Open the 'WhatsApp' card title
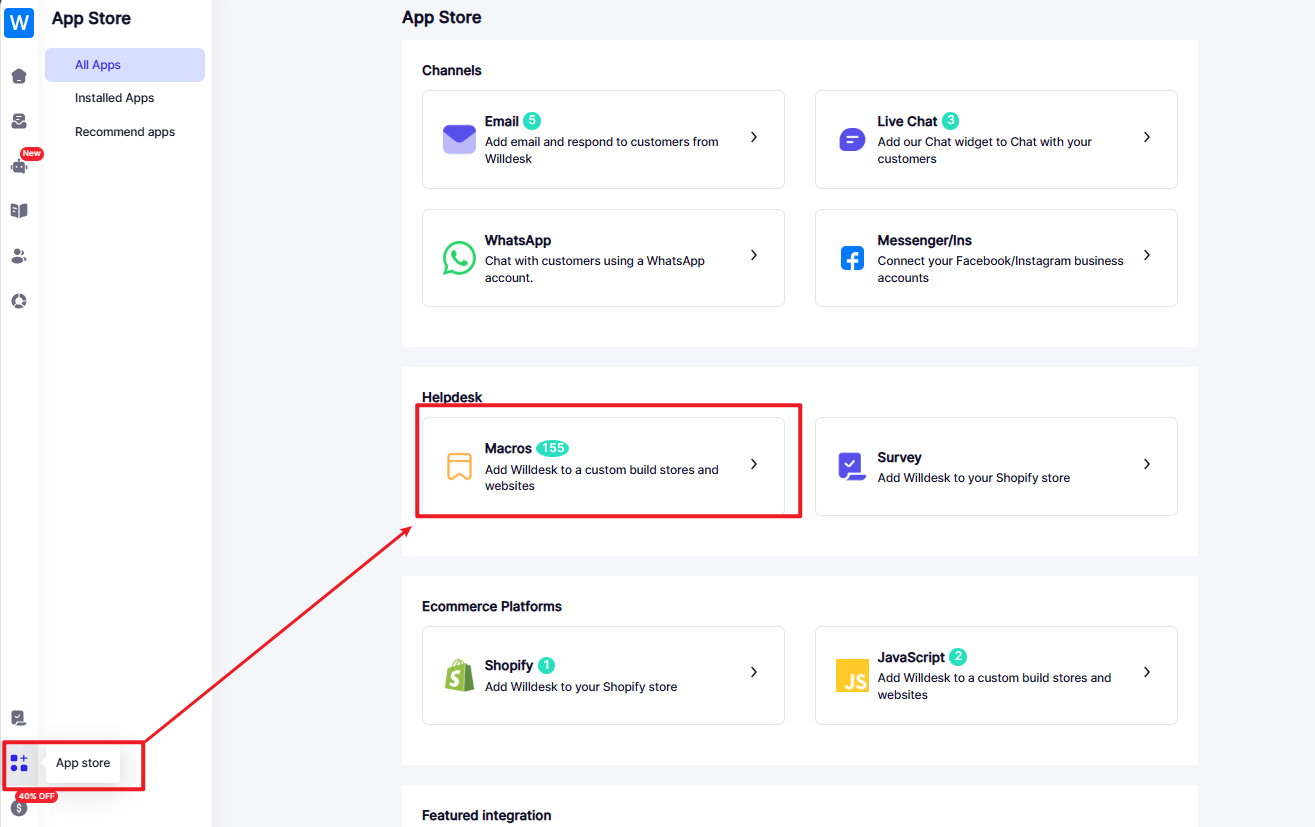 pos(518,240)
